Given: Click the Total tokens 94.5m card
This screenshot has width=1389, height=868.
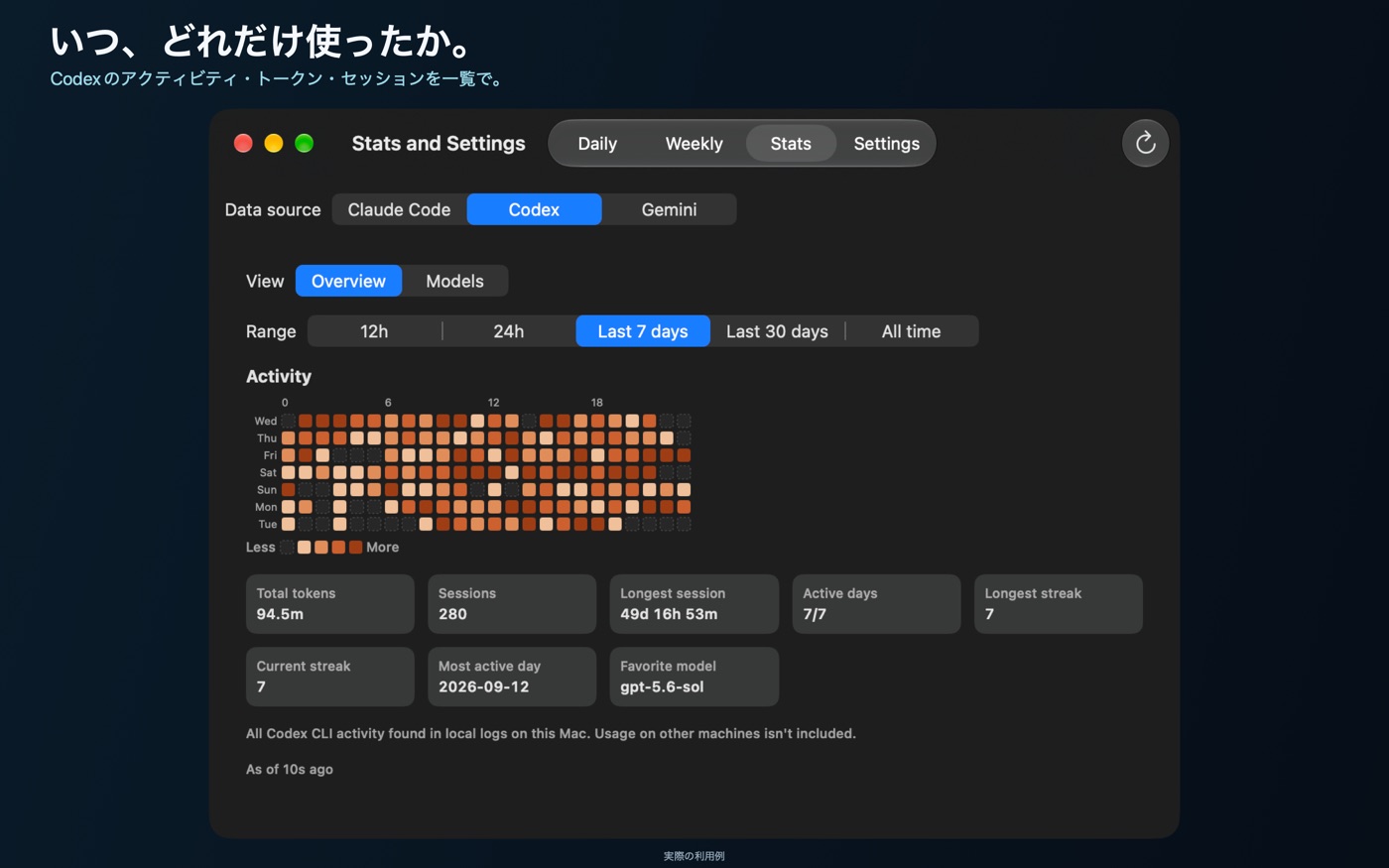Looking at the screenshot, I should 330,604.
